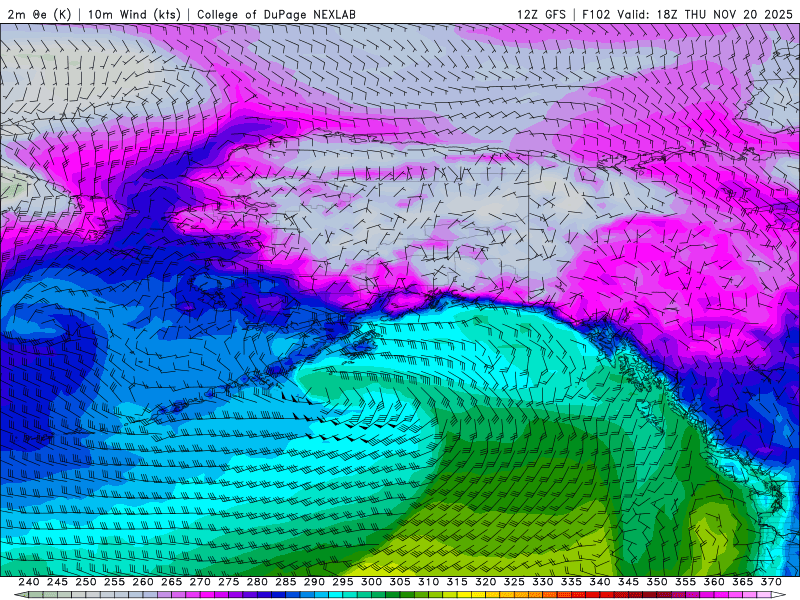This screenshot has height=600, width=800.
Task: Click the 365 value on the color scale
Action: coord(743,582)
